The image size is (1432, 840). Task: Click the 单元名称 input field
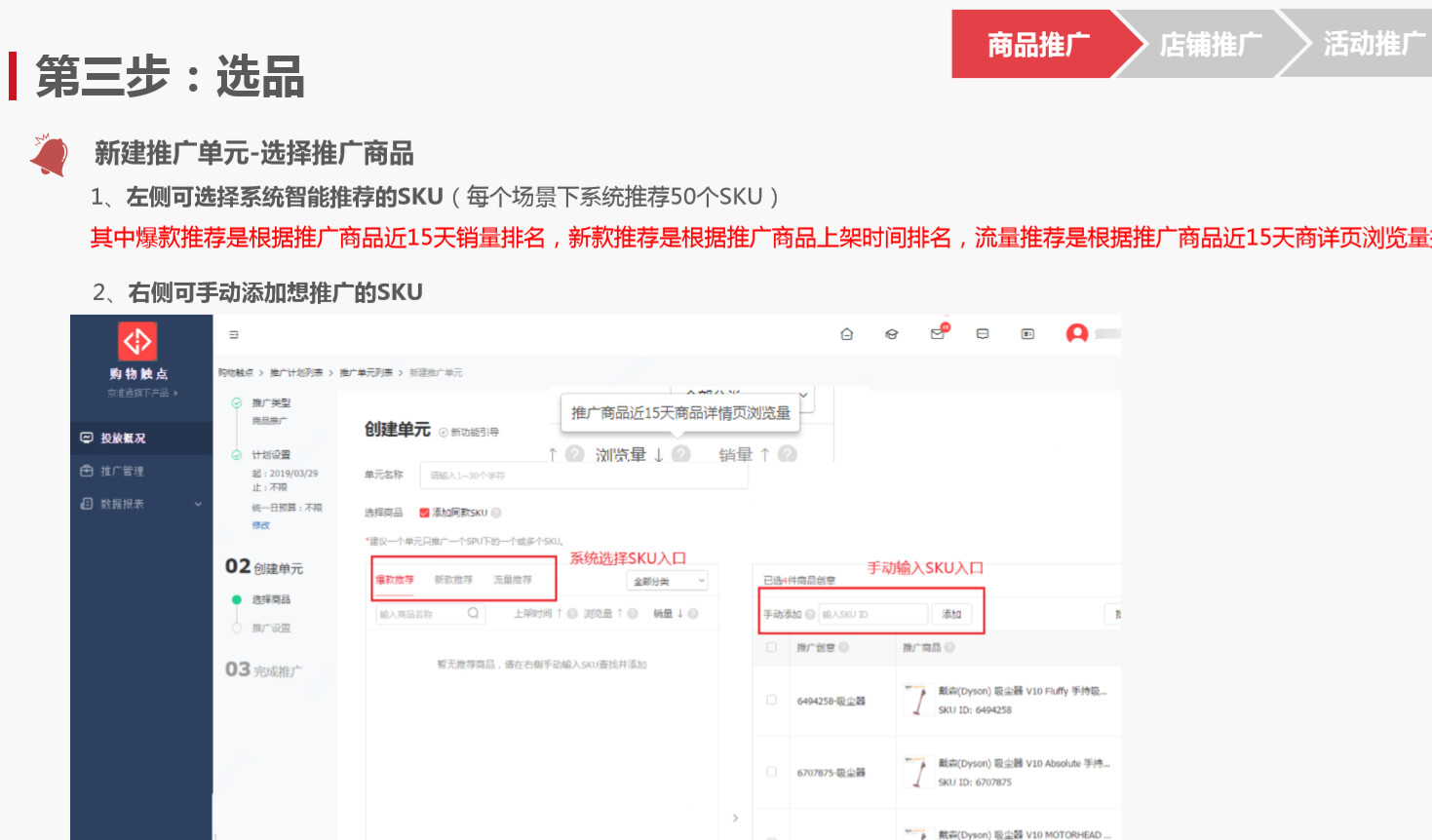[584, 476]
